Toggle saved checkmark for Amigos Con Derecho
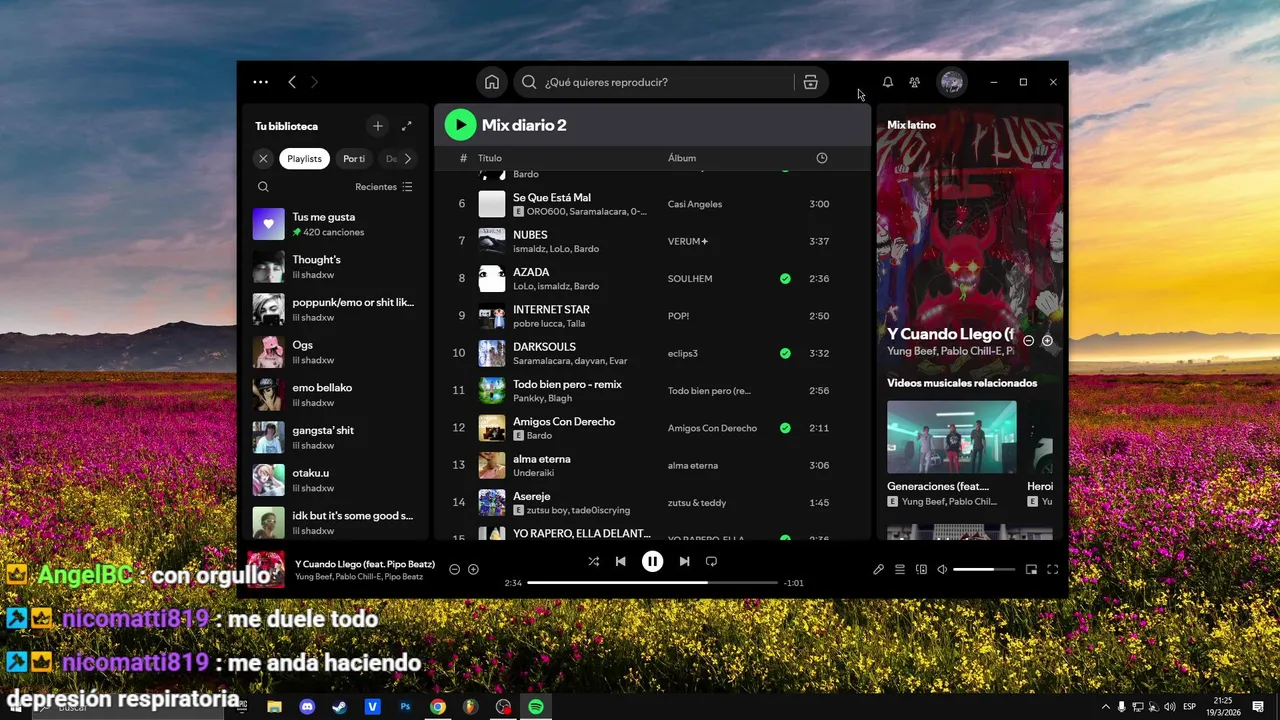1280x720 pixels. tap(785, 428)
